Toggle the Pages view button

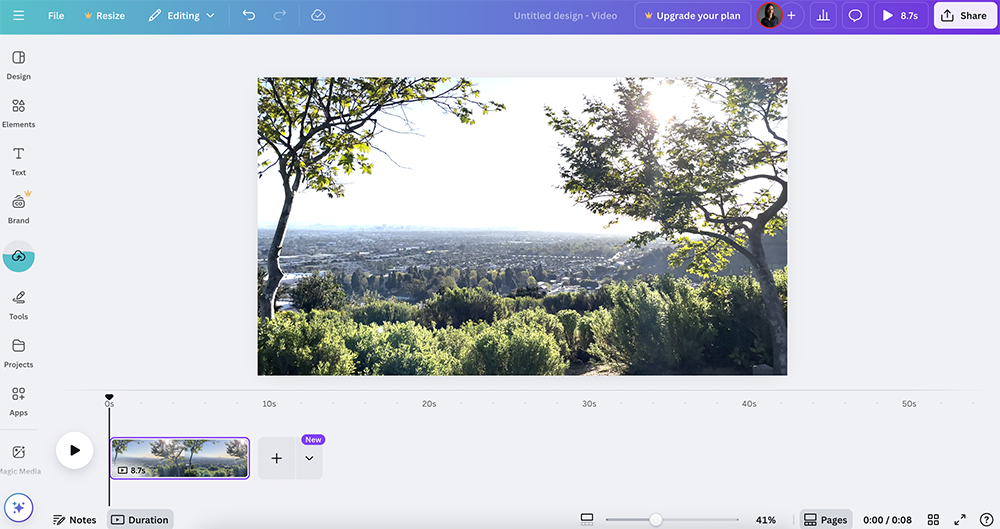[826, 519]
